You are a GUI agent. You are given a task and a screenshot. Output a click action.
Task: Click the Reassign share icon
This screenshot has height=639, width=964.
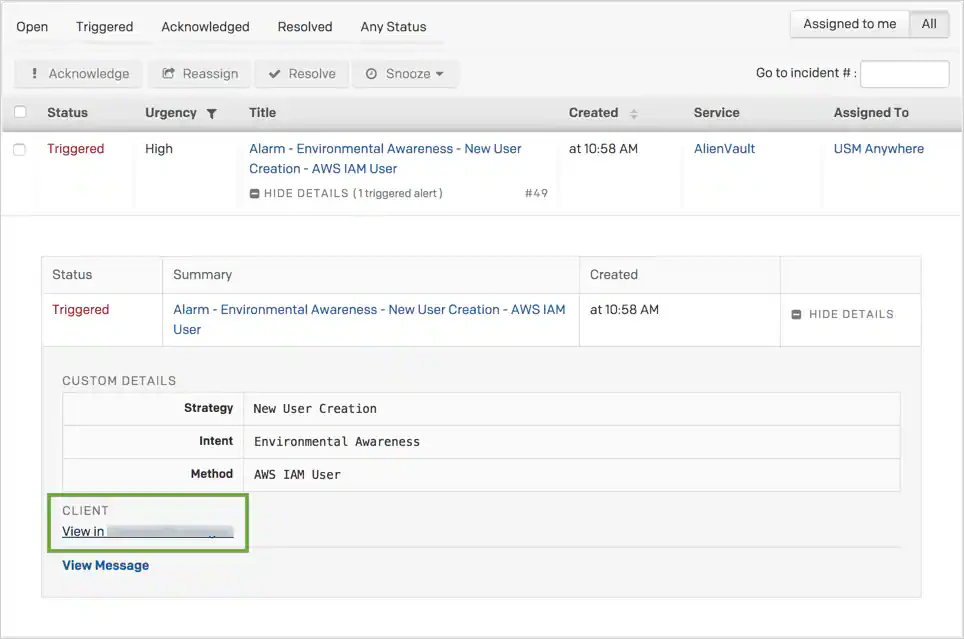(x=168, y=73)
